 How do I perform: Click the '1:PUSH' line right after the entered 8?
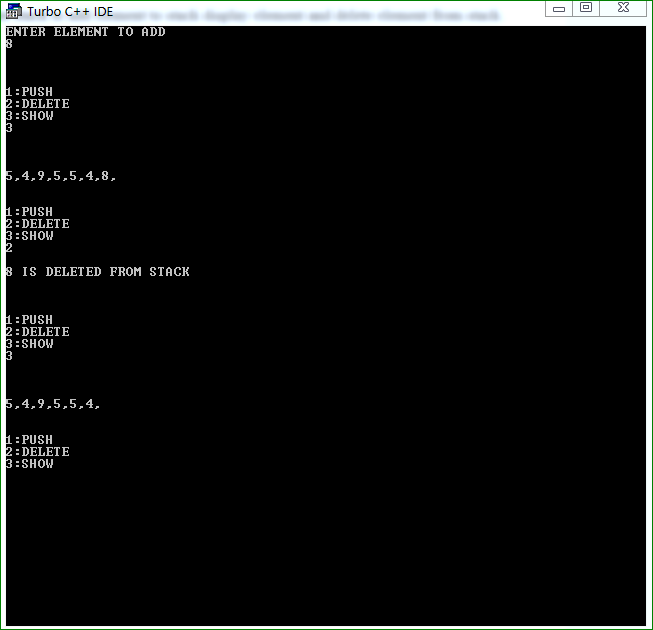pyautogui.click(x=29, y=91)
